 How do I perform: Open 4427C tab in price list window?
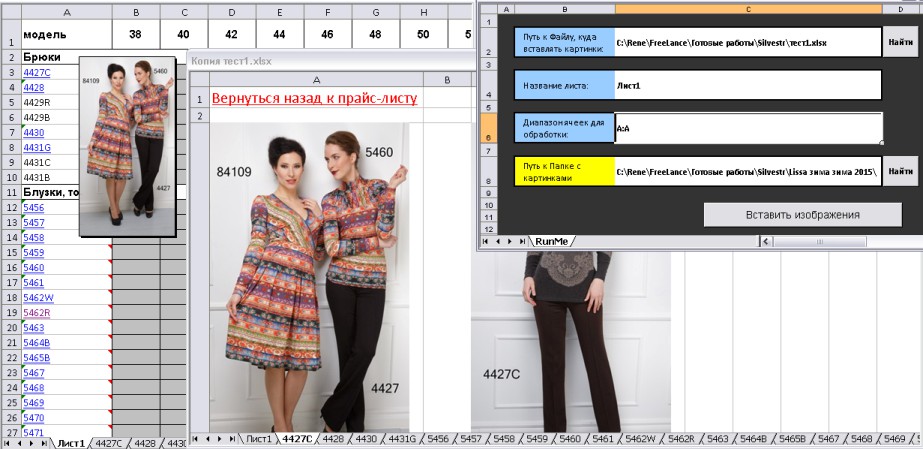pos(108,443)
